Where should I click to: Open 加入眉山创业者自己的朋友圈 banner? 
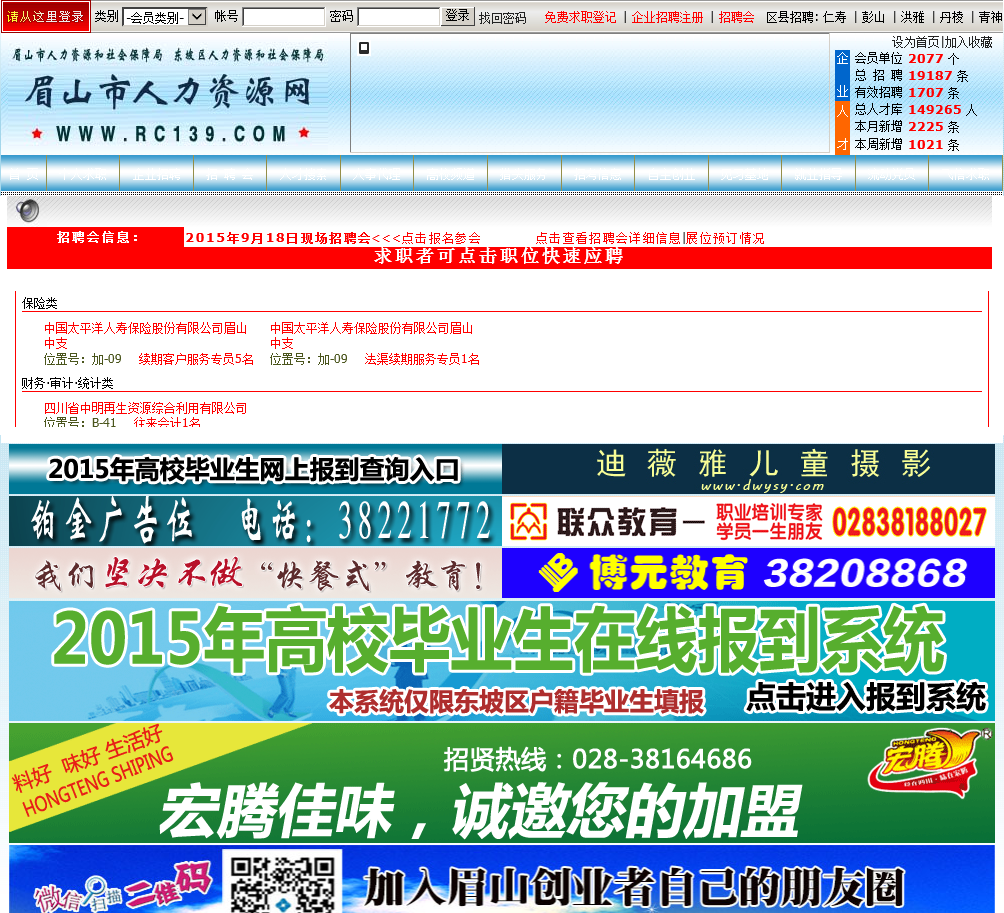pyautogui.click(x=502, y=879)
